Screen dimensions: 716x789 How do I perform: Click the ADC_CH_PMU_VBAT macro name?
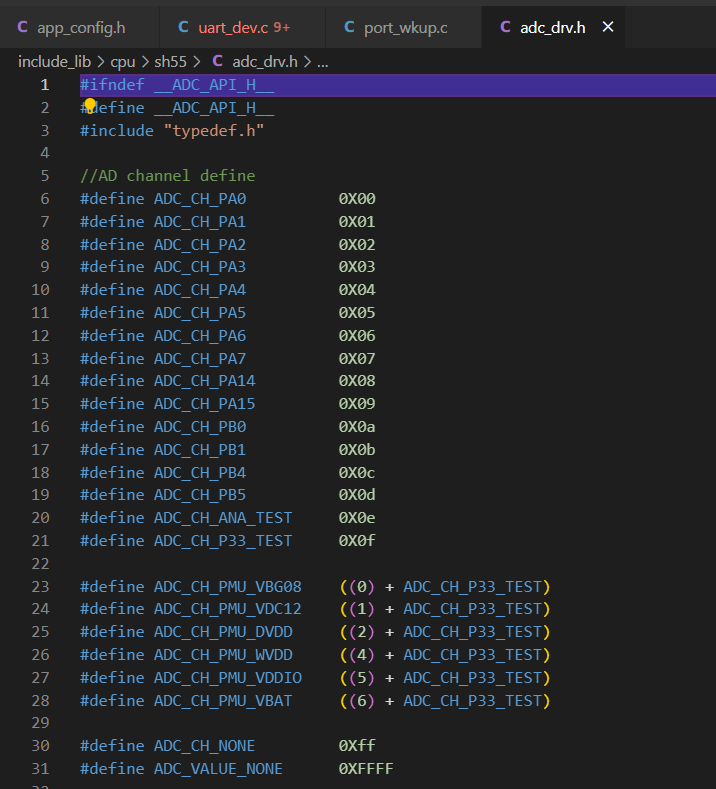point(223,701)
